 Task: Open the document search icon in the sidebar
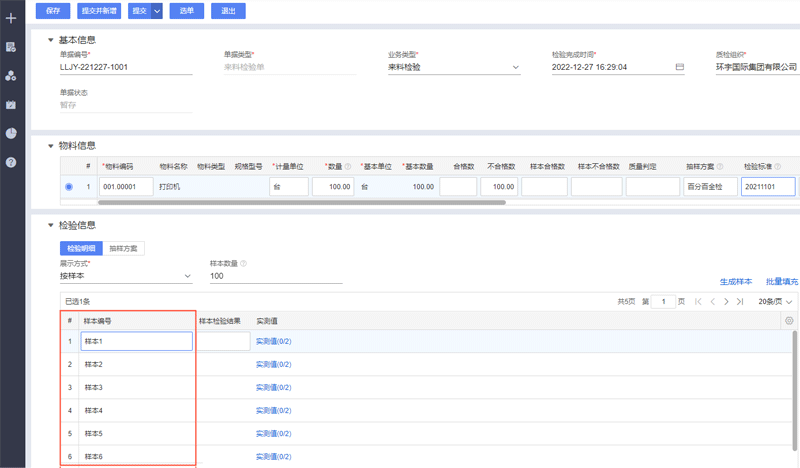click(x=11, y=47)
